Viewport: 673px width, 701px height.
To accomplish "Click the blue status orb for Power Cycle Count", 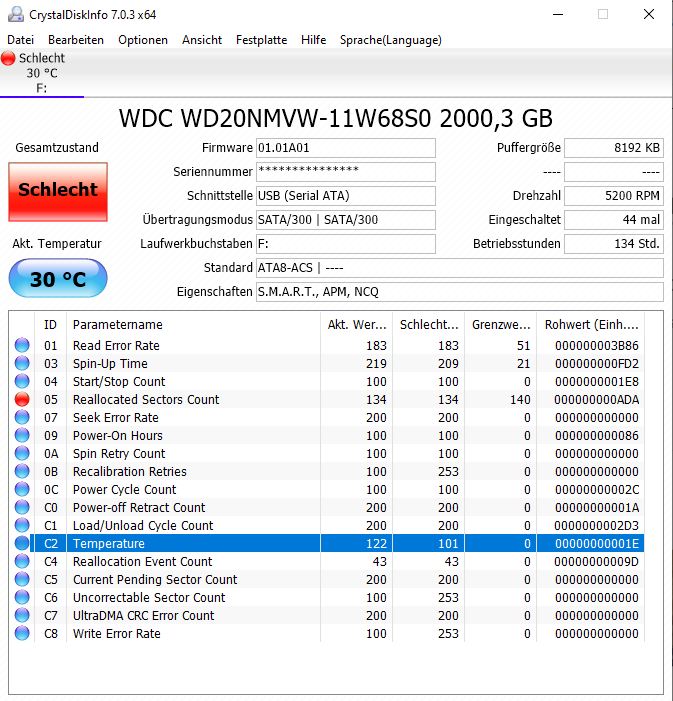I will (22, 489).
